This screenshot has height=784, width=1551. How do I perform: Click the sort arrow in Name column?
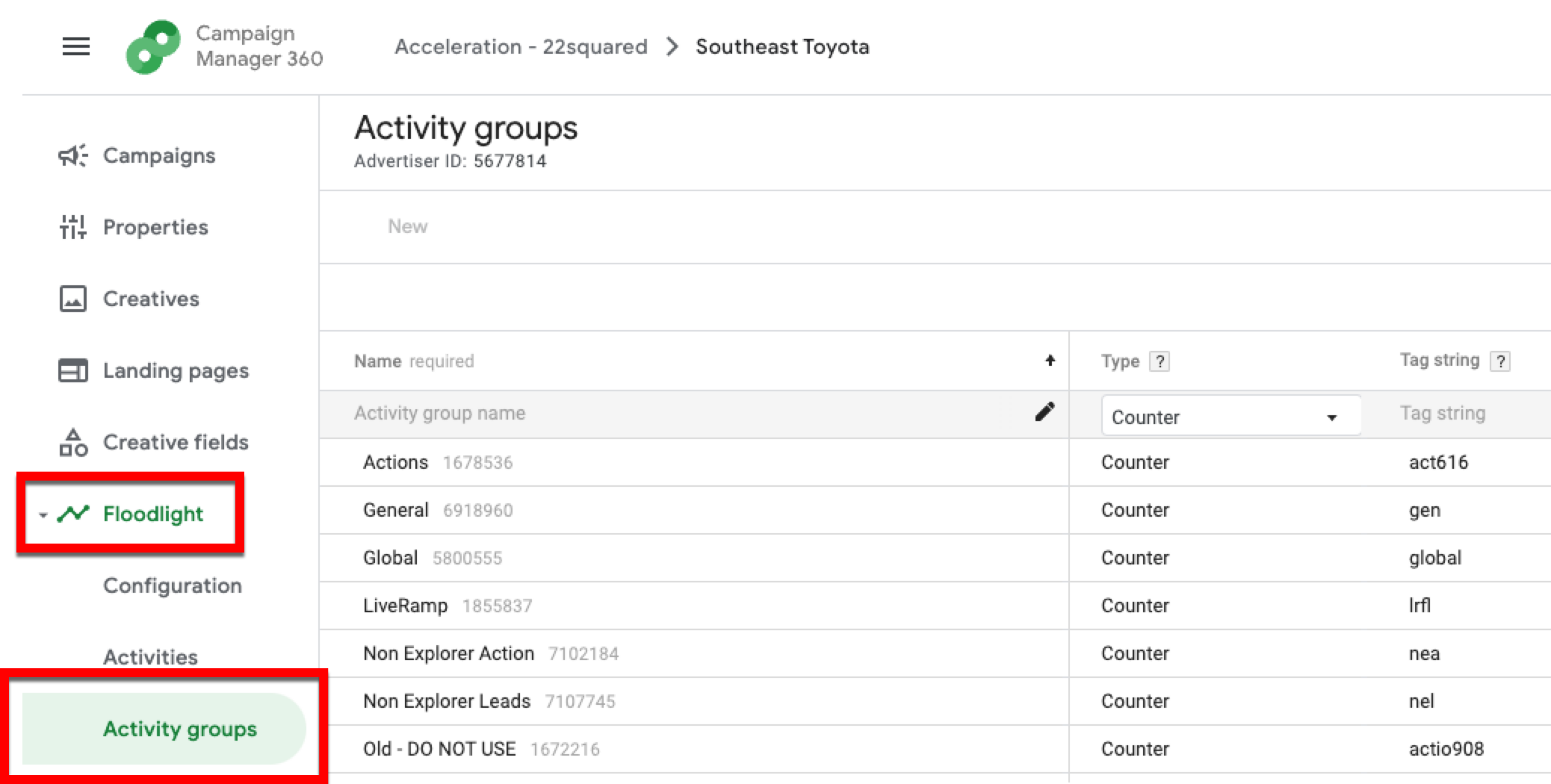click(x=1050, y=361)
